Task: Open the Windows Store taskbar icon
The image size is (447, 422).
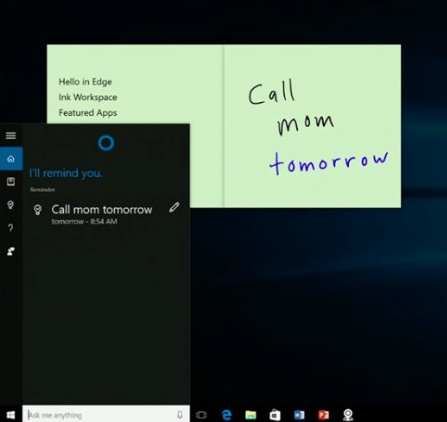Action: (x=275, y=415)
